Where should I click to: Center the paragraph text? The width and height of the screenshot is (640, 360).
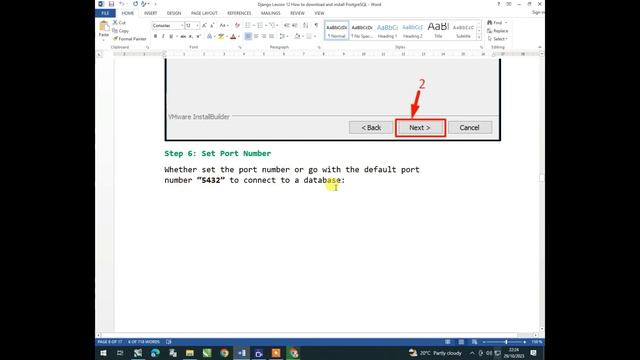click(x=256, y=36)
